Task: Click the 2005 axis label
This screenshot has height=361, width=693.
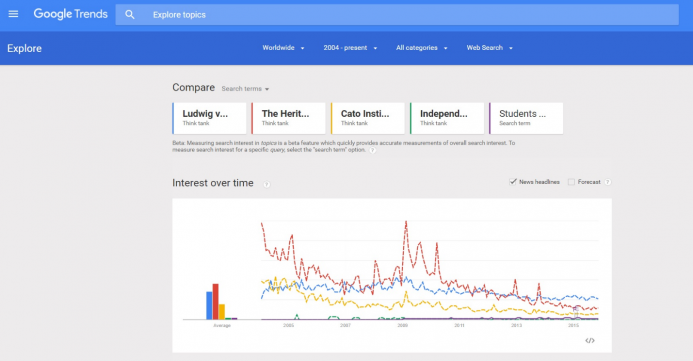Action: click(x=288, y=325)
